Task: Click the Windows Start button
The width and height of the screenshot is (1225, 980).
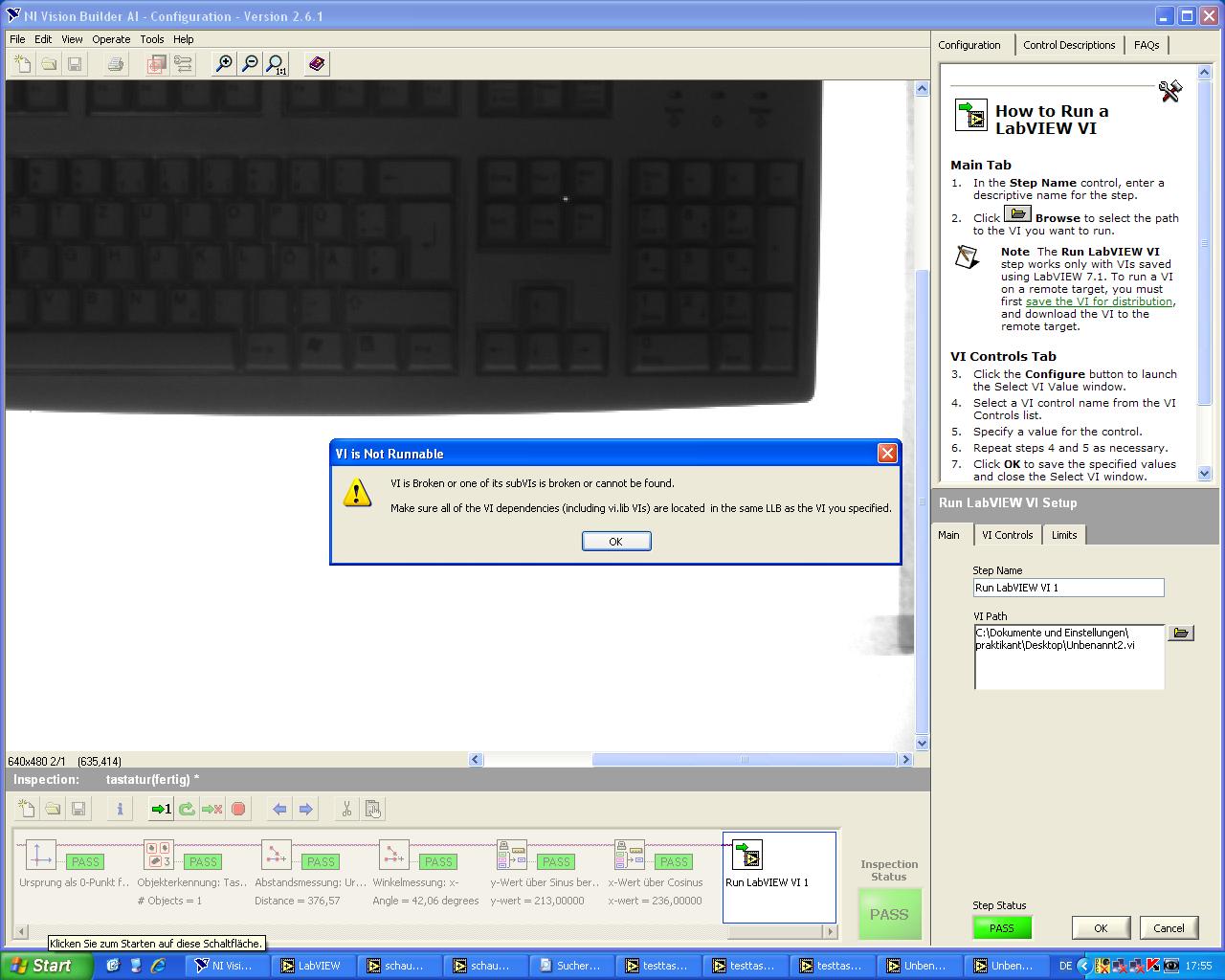Action: (46, 966)
